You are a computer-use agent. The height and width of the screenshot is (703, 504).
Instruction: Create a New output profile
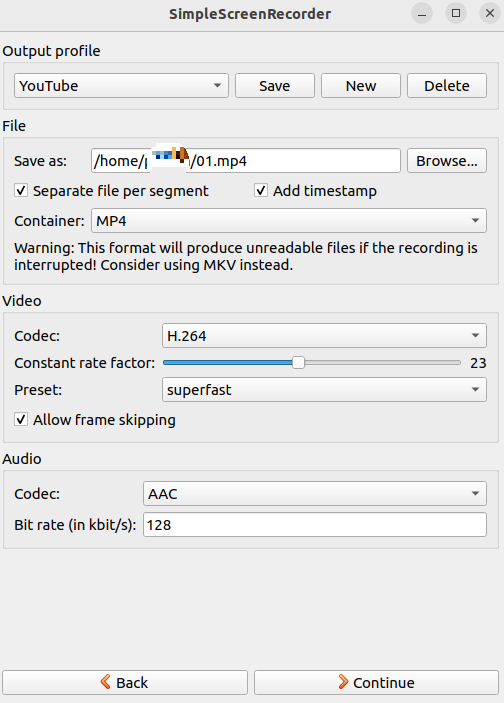[x=361, y=86]
